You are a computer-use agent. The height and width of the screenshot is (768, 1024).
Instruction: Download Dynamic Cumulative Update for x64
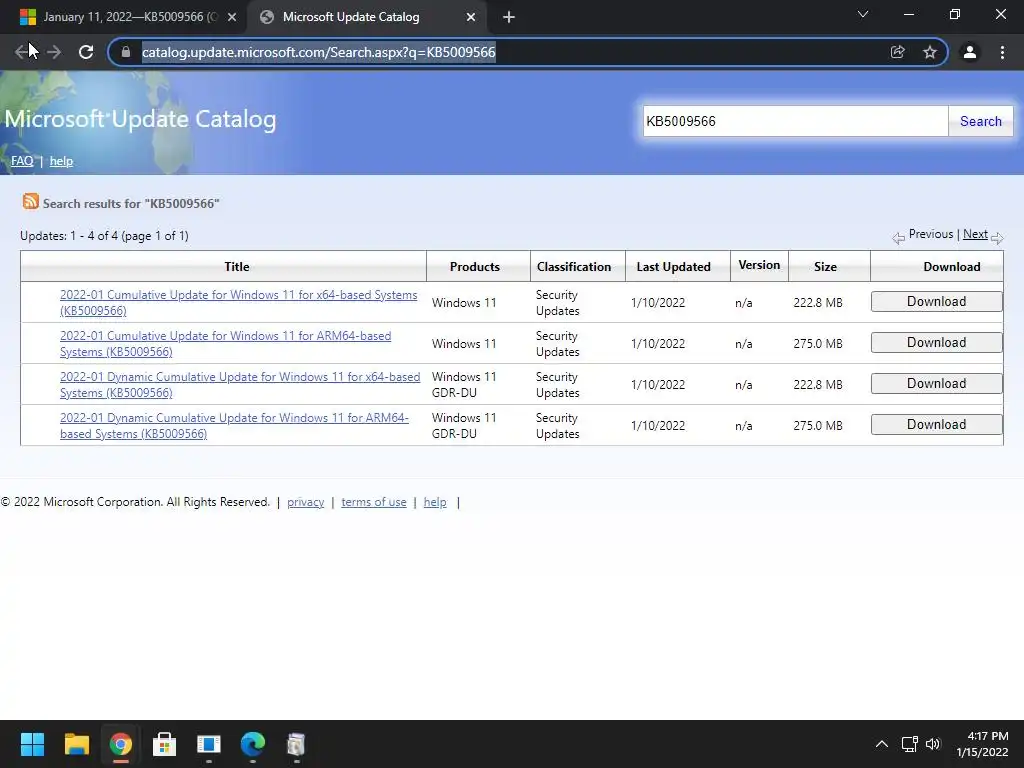(936, 384)
